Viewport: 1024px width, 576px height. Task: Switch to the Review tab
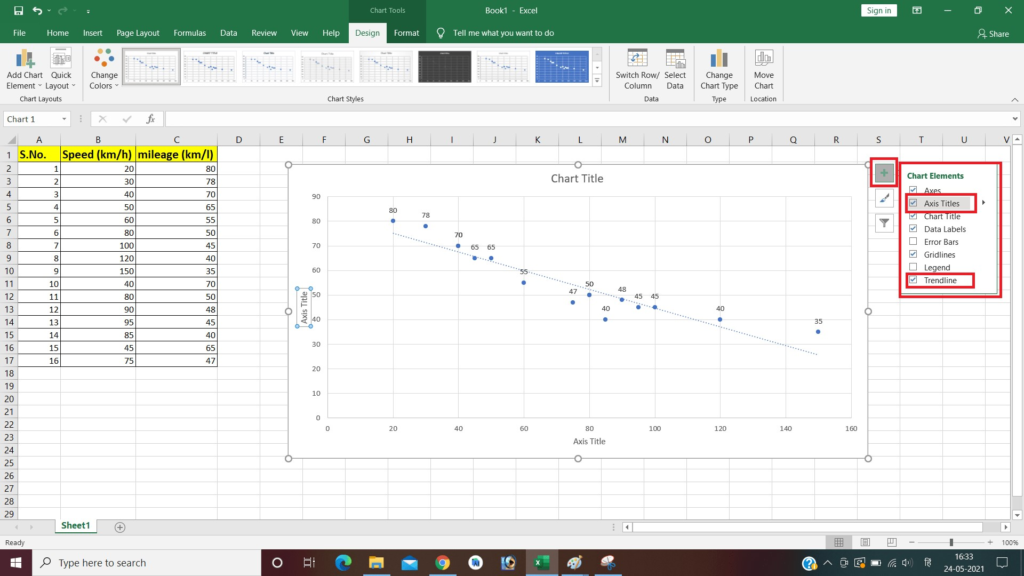click(264, 33)
